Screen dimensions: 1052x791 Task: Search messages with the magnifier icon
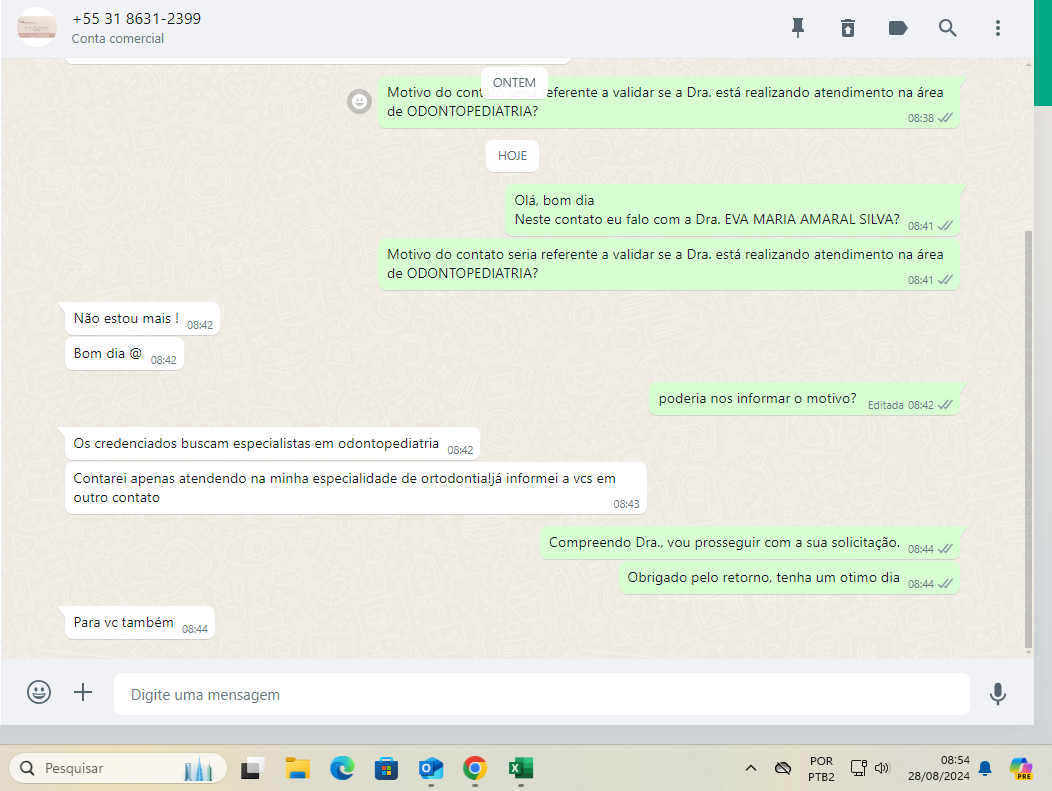pyautogui.click(x=947, y=28)
